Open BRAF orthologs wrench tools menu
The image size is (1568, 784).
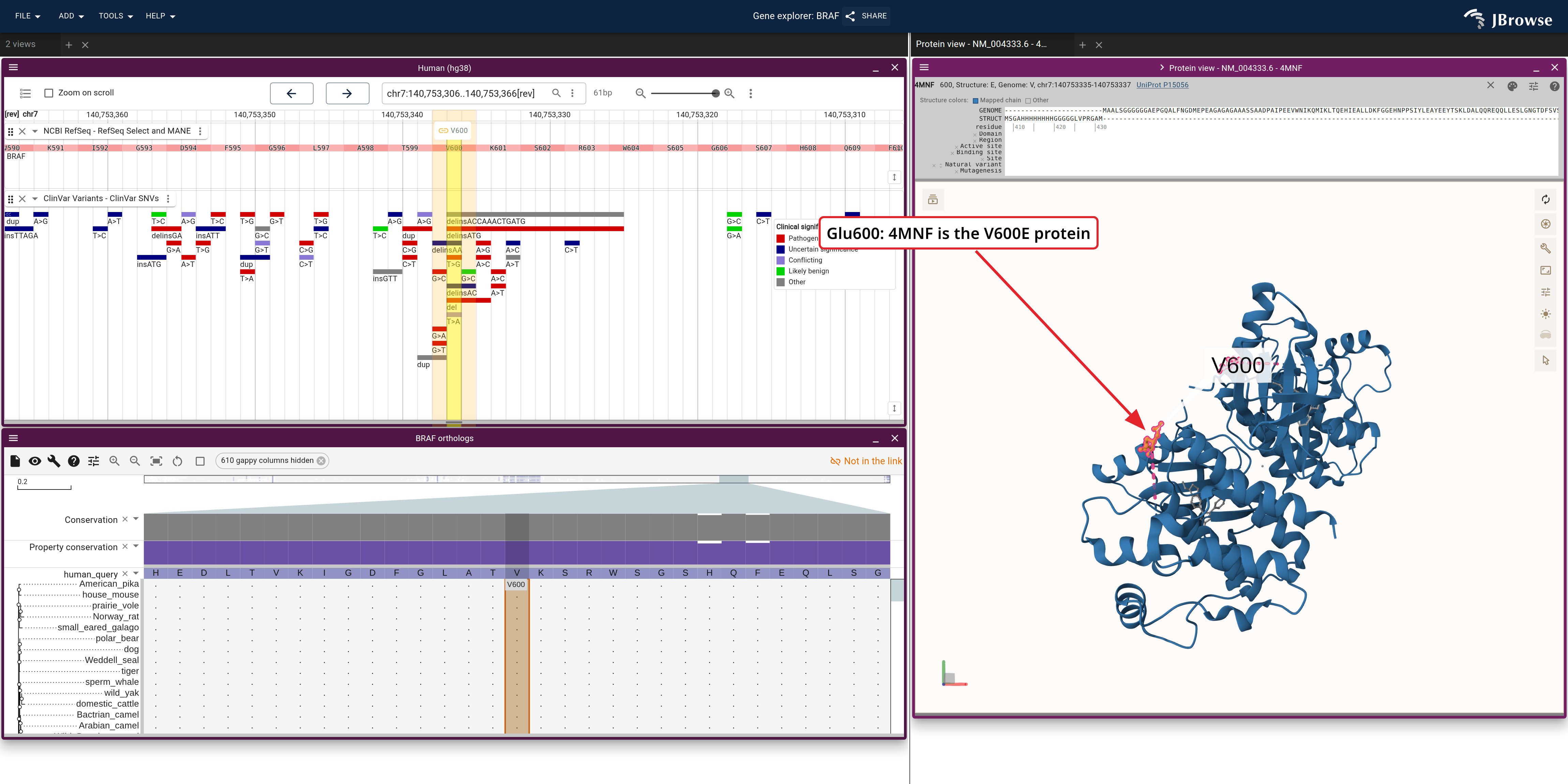[x=54, y=461]
